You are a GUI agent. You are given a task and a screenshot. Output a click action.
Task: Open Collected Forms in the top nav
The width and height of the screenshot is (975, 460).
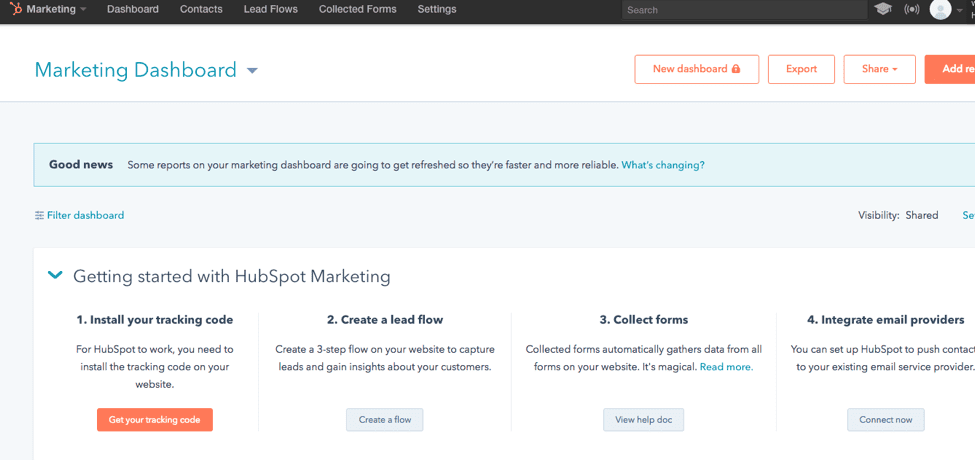click(358, 9)
